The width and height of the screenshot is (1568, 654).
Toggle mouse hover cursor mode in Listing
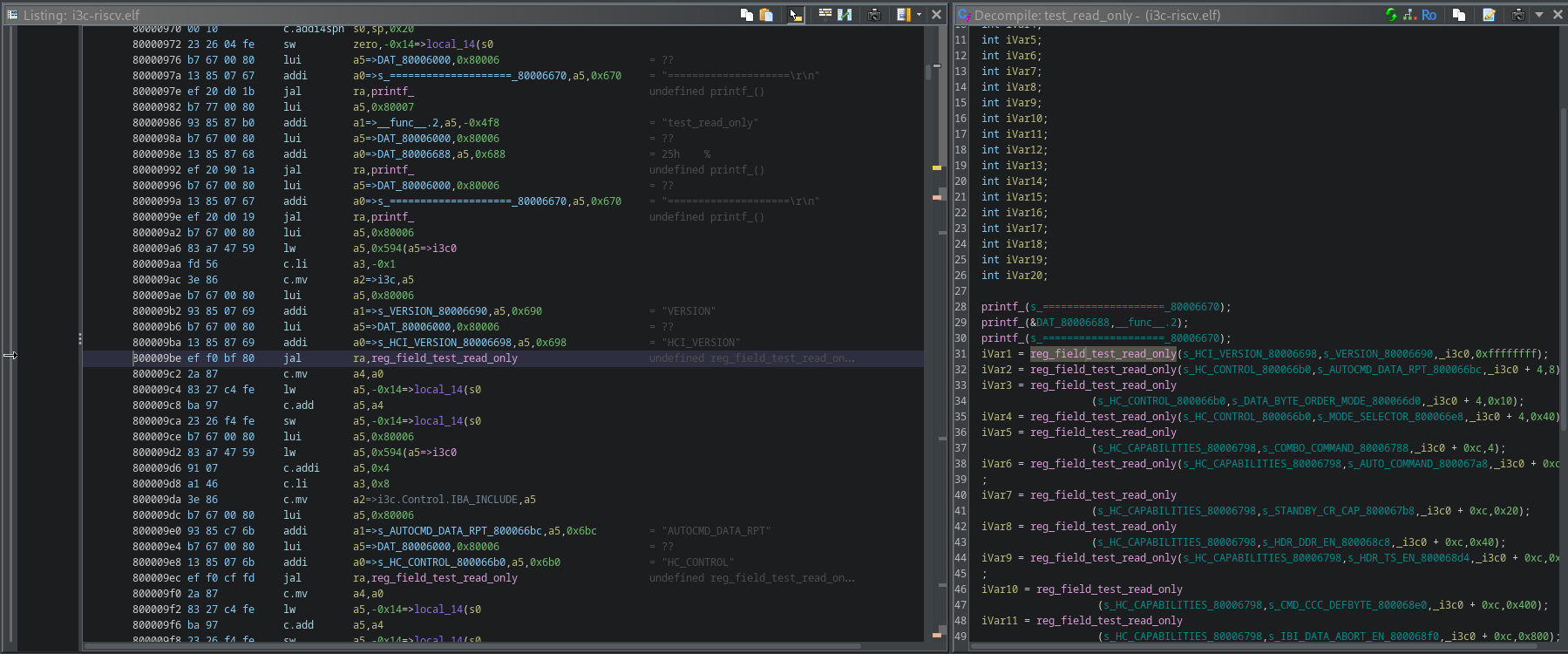pyautogui.click(x=795, y=14)
